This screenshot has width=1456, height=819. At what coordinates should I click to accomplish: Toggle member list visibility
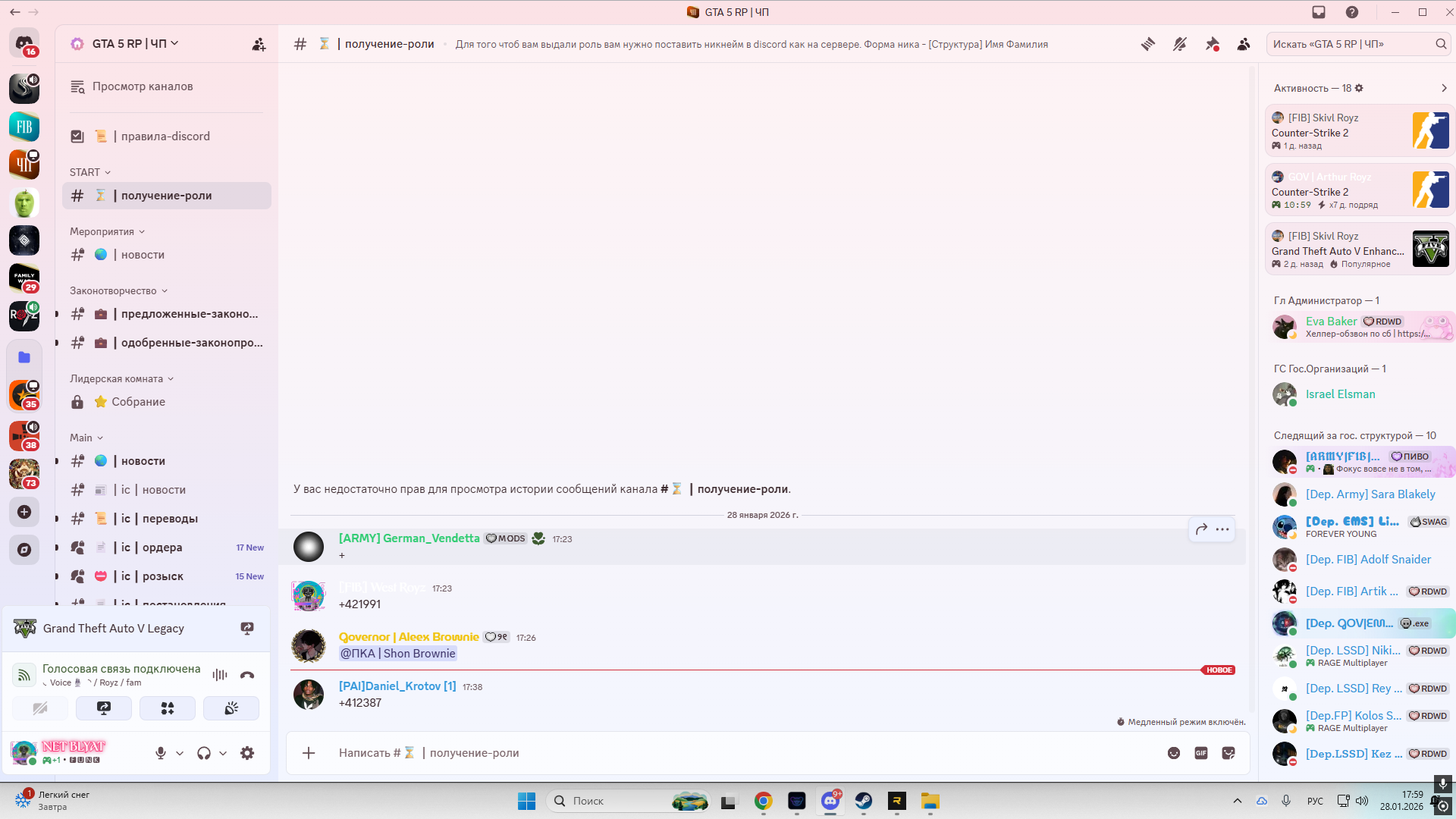[1244, 44]
